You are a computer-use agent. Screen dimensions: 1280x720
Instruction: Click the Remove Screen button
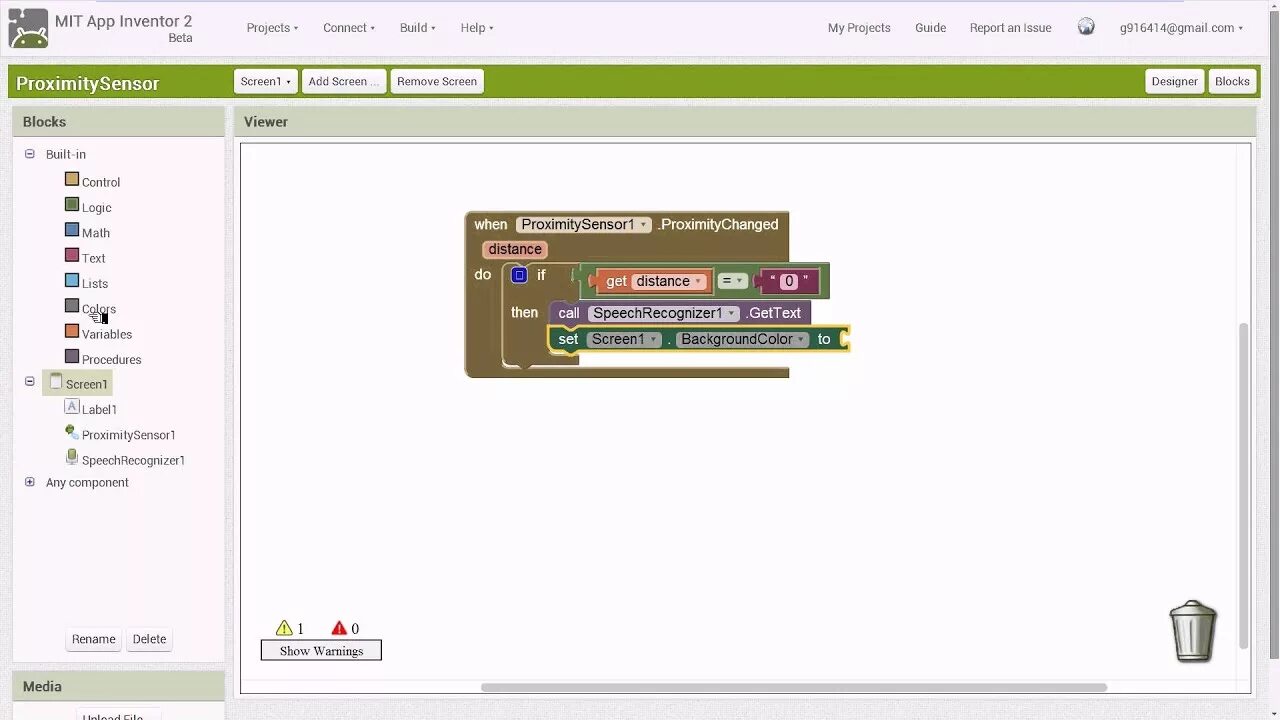437,81
